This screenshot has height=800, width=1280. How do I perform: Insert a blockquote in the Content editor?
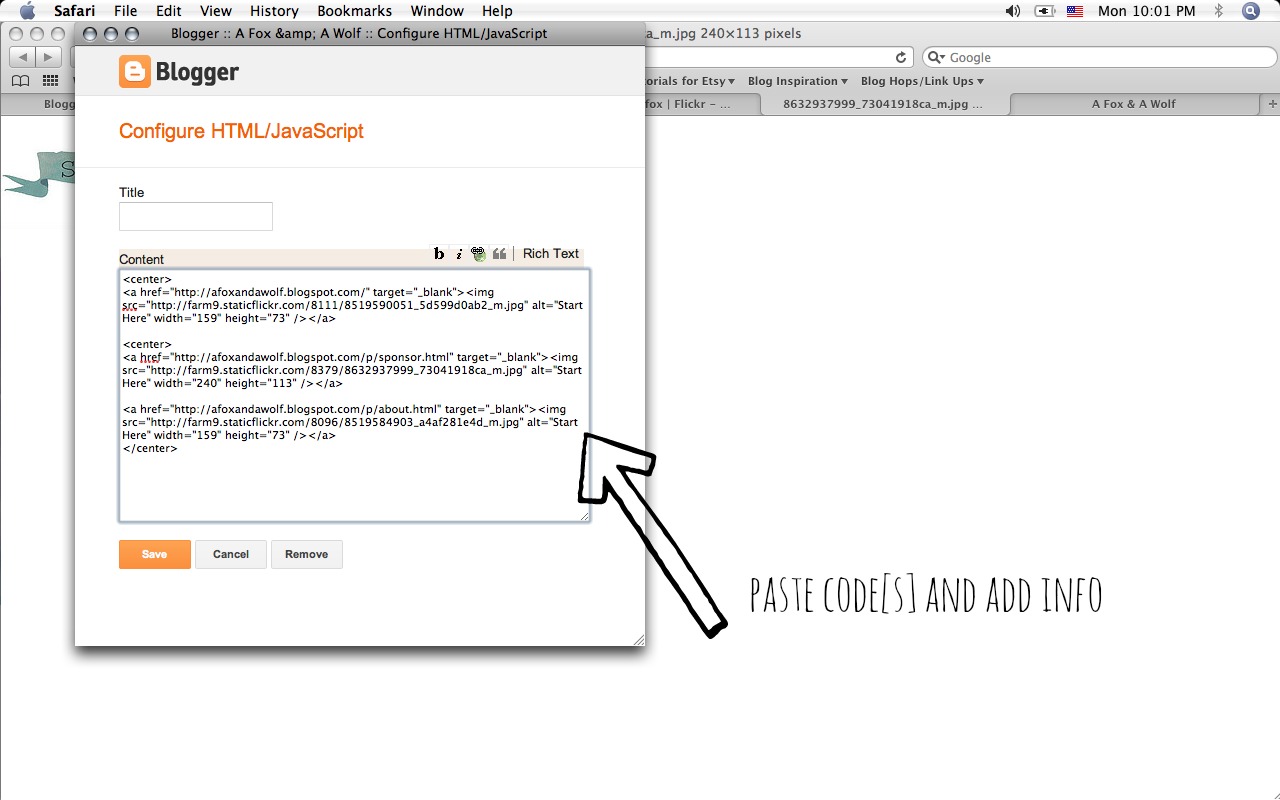[499, 253]
